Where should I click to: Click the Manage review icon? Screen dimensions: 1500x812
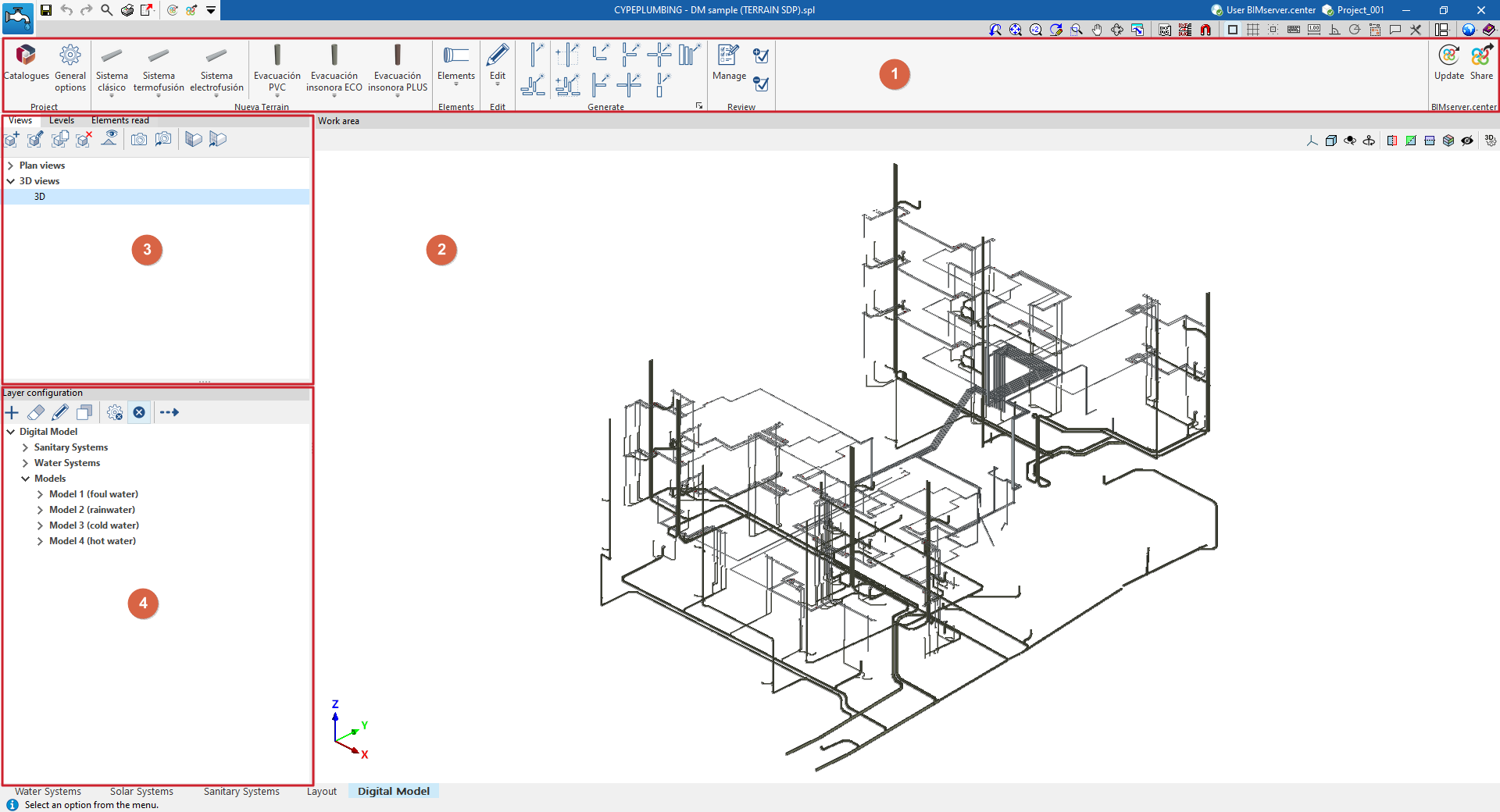(x=728, y=62)
